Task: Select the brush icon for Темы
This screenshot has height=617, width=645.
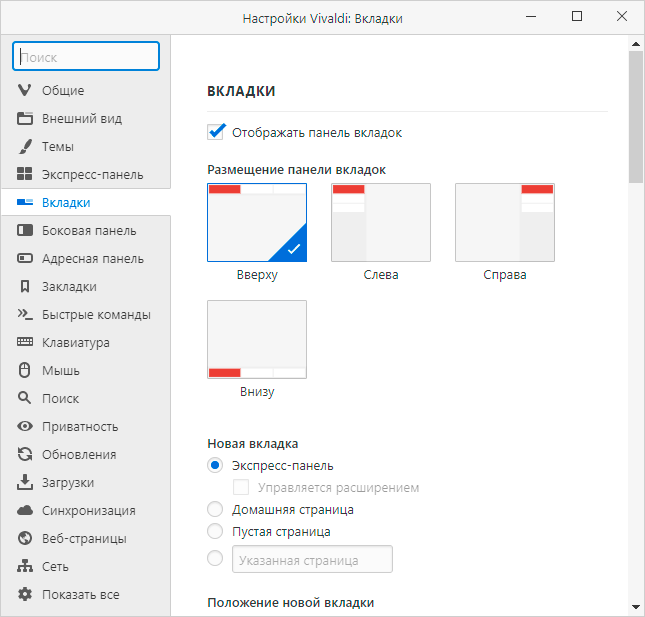Action: pyautogui.click(x=25, y=146)
